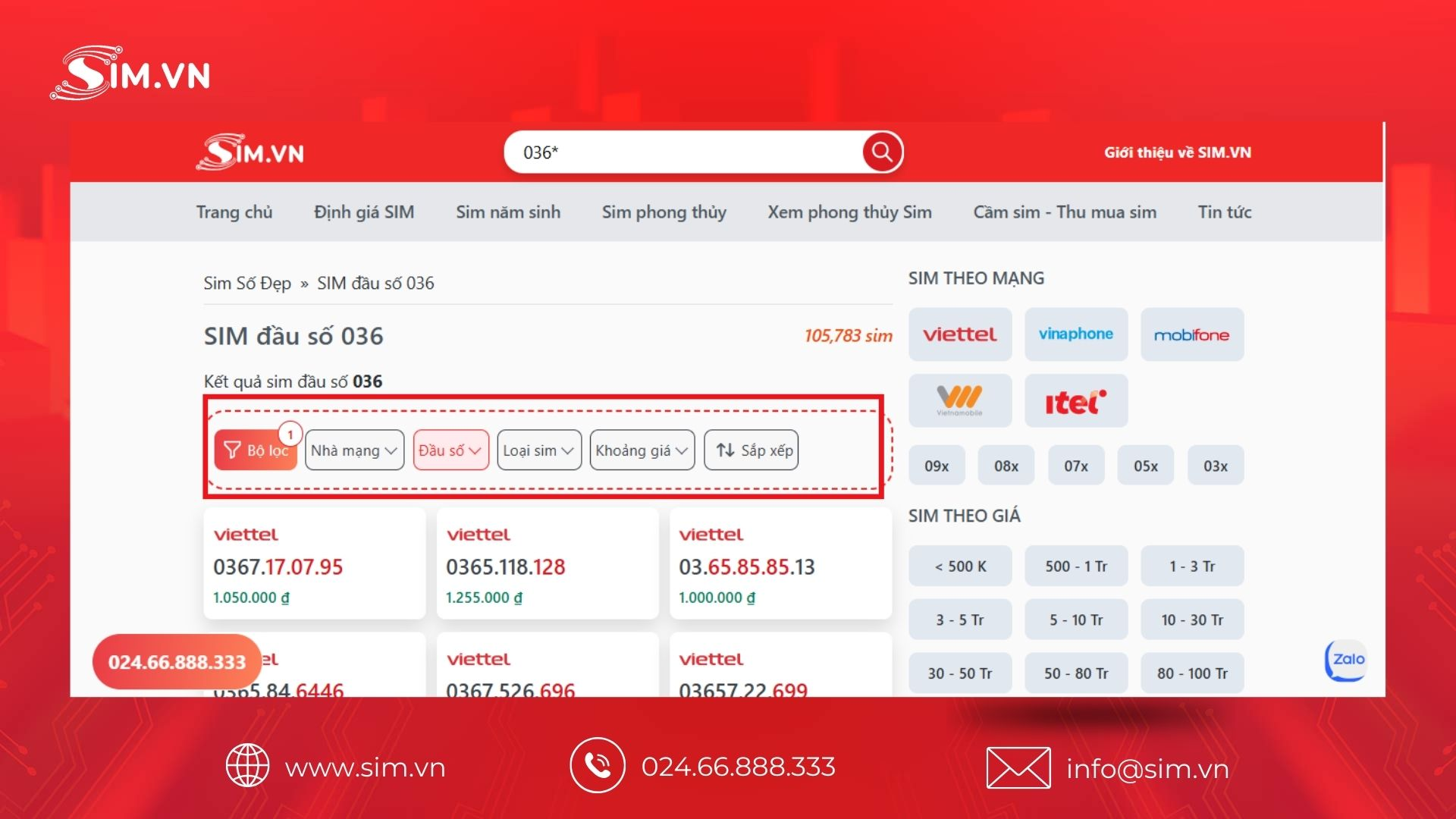Screen dimensions: 1456x819
Task: Click the price 1.050.000 đ
Action: (x=251, y=598)
